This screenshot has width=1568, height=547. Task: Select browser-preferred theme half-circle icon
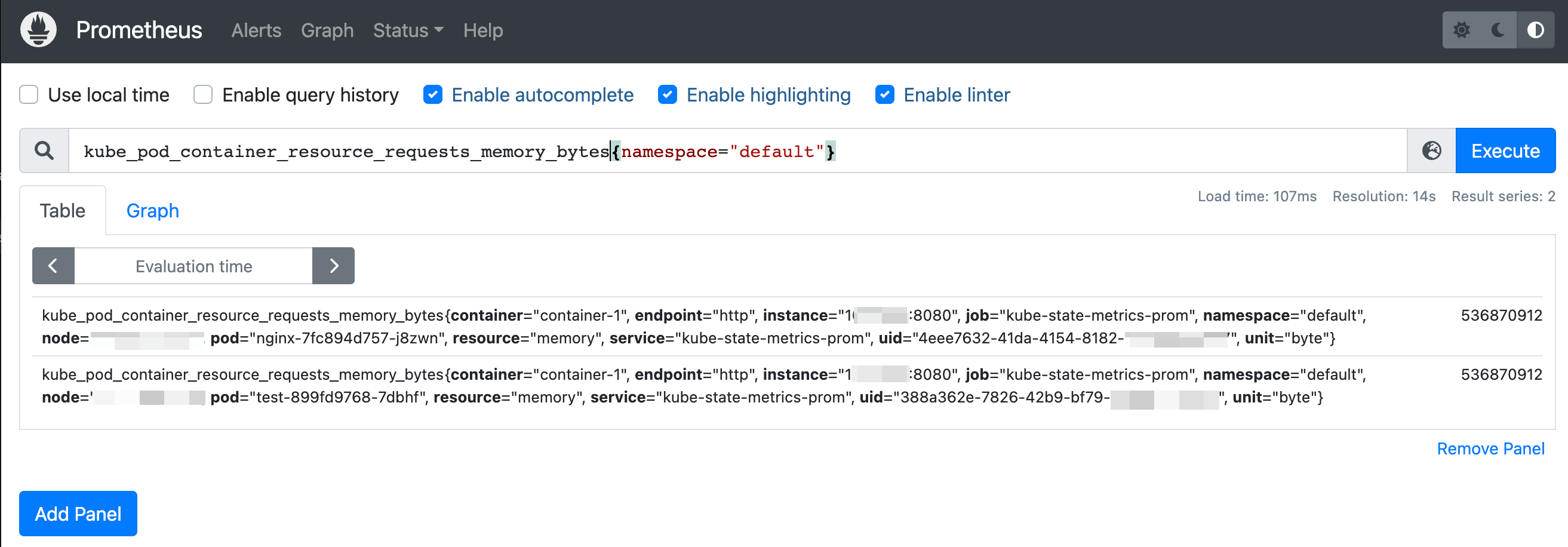click(1535, 30)
